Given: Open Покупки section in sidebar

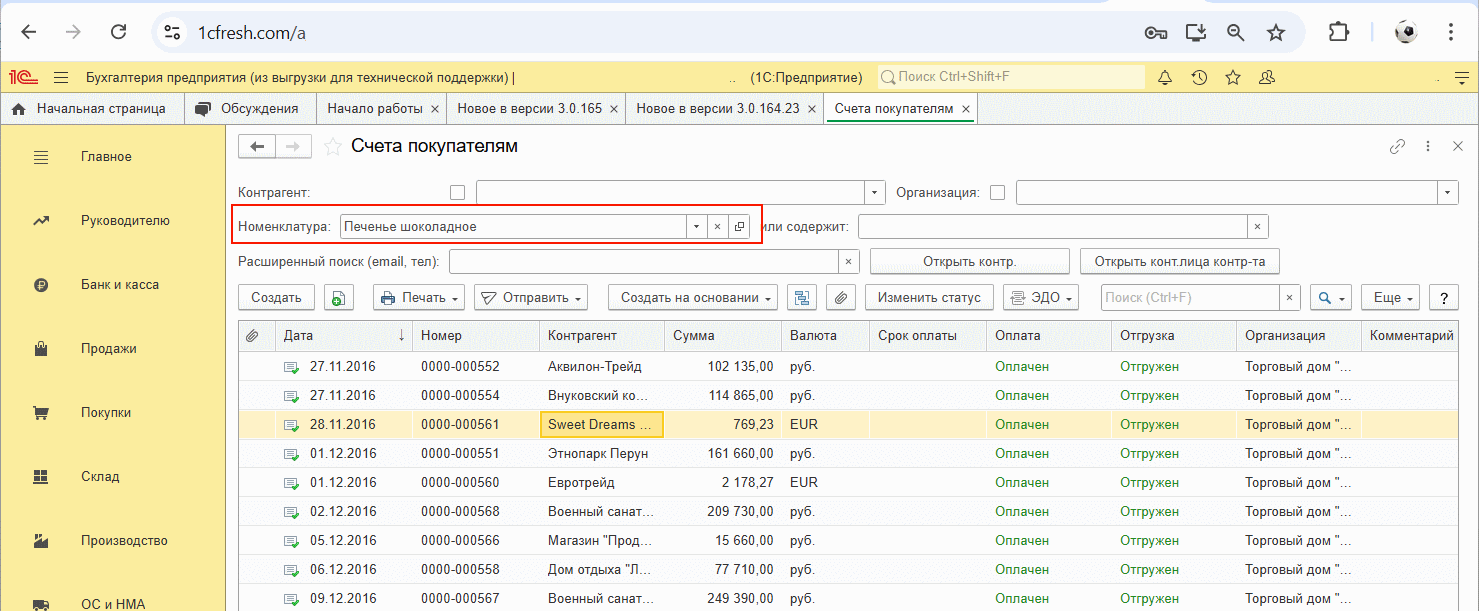Looking at the screenshot, I should coord(106,413).
